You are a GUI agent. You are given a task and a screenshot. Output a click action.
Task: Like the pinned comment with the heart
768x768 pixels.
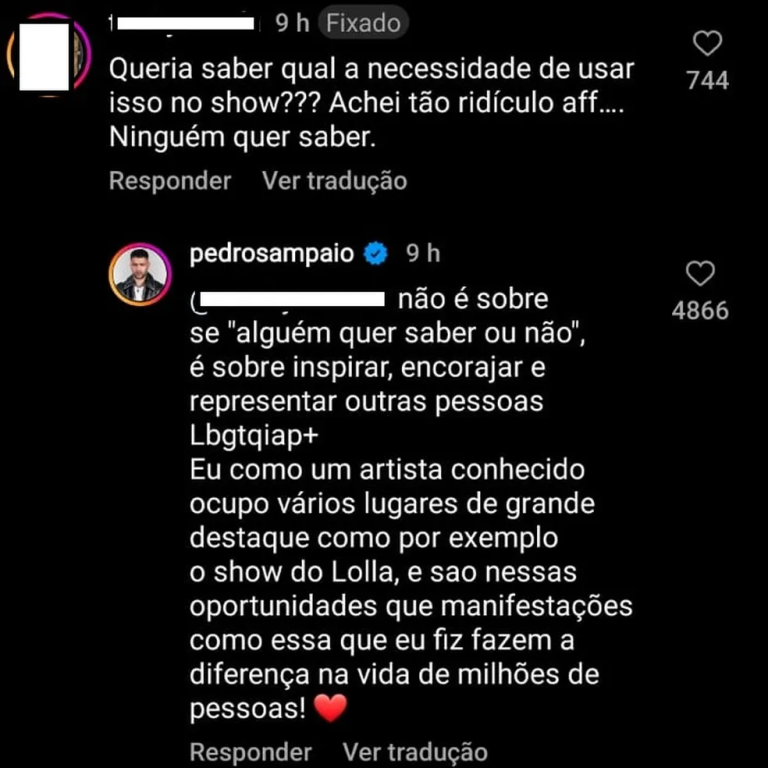(708, 43)
